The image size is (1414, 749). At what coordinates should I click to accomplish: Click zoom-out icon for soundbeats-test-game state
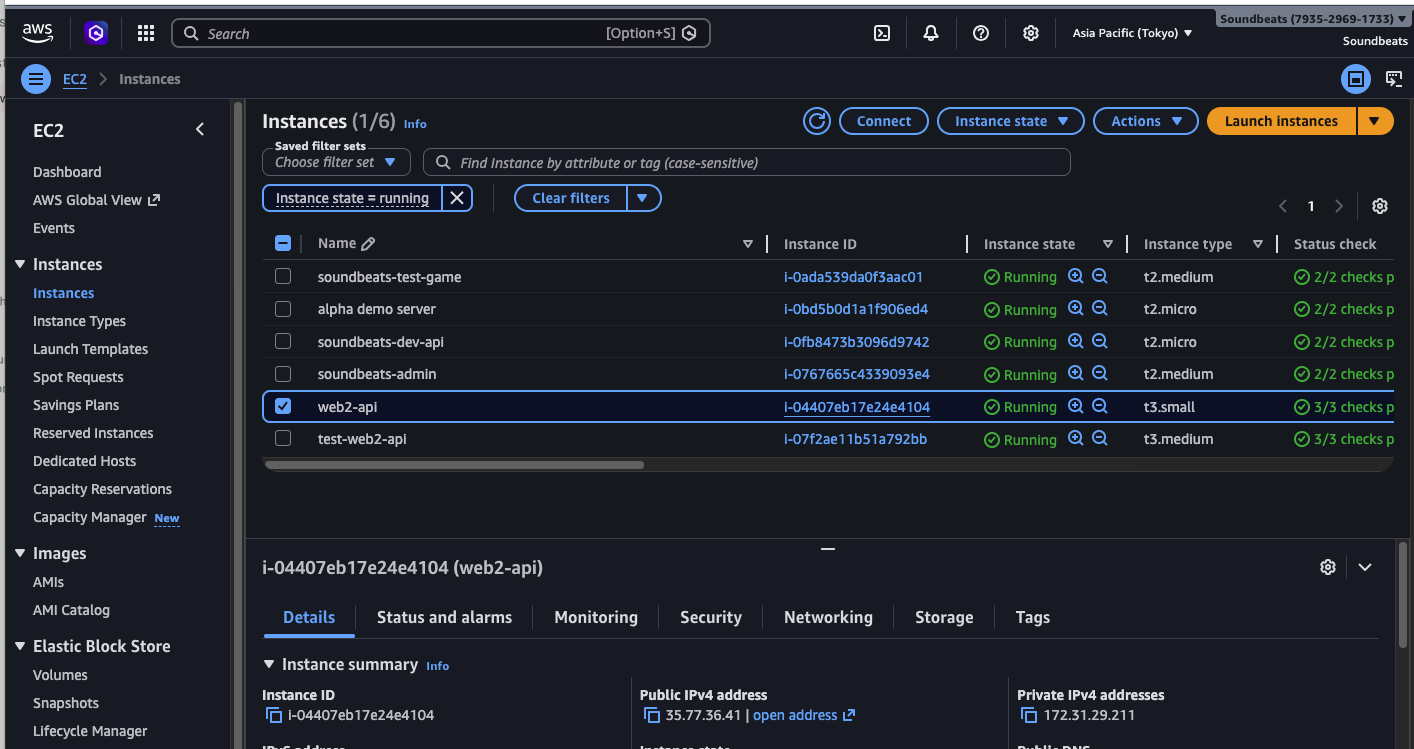coord(1100,276)
